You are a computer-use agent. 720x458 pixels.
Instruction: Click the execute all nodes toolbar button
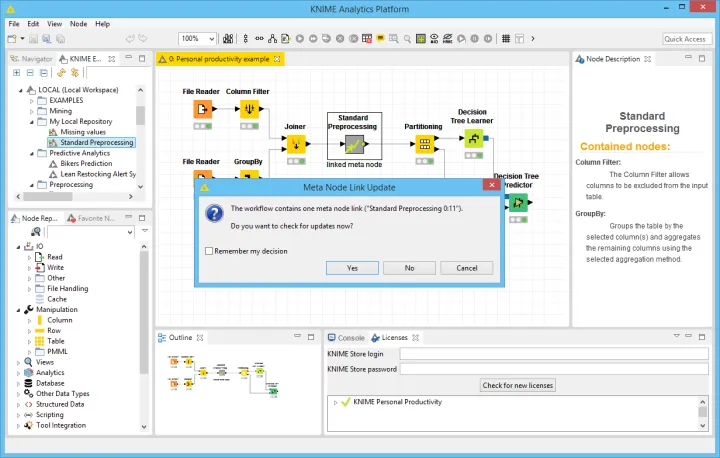coord(313,39)
